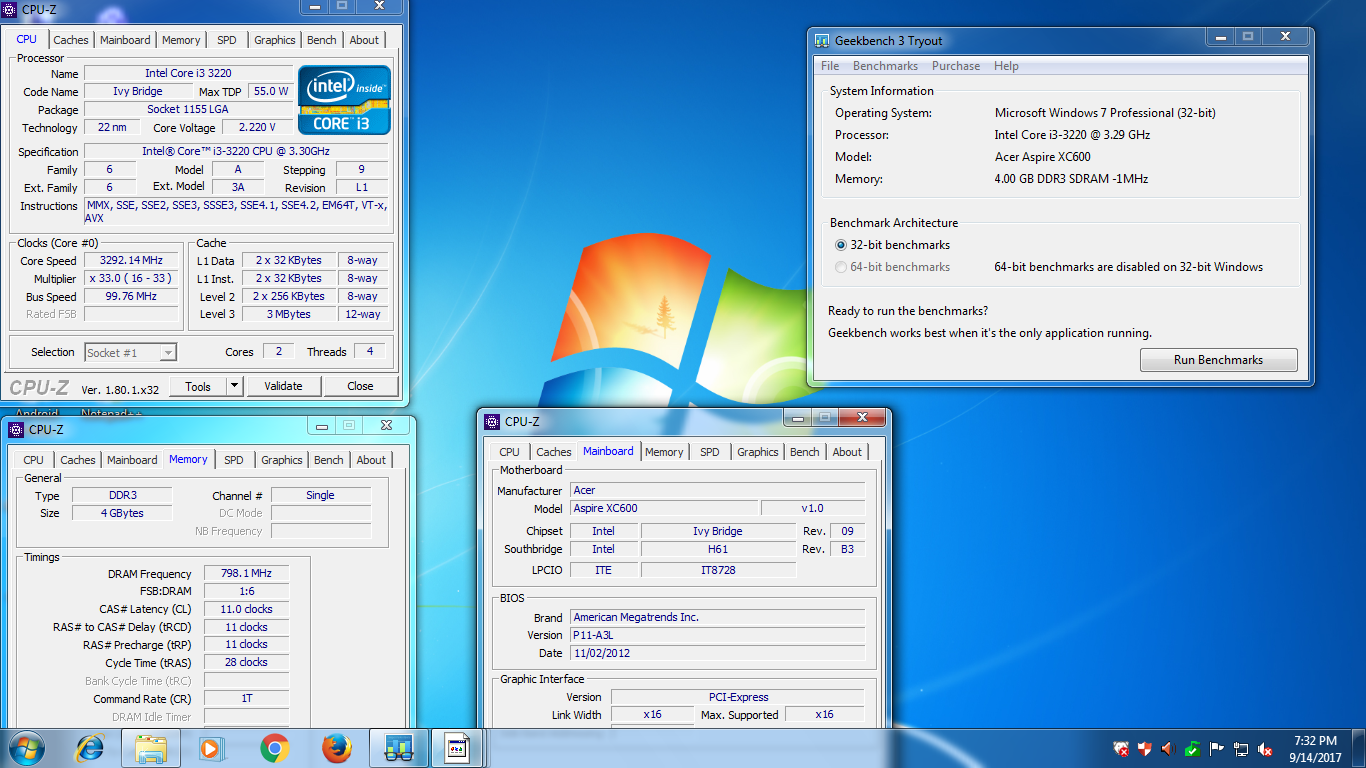Click the orange speaker tray icon
Image resolution: width=1366 pixels, height=768 pixels.
coord(1167,748)
